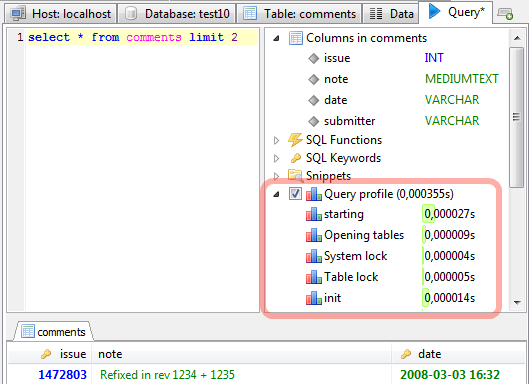Select the Opening tables profile row
The image size is (529, 384).
point(390,235)
